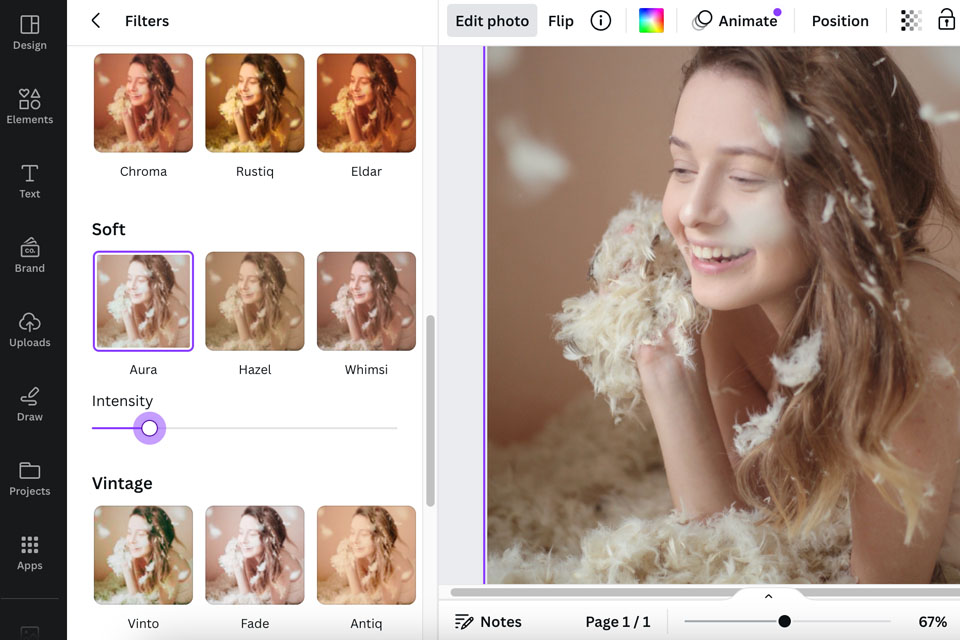Select the woman photo on canvas
Image resolution: width=960 pixels, height=640 pixels.
pyautogui.click(x=722, y=315)
